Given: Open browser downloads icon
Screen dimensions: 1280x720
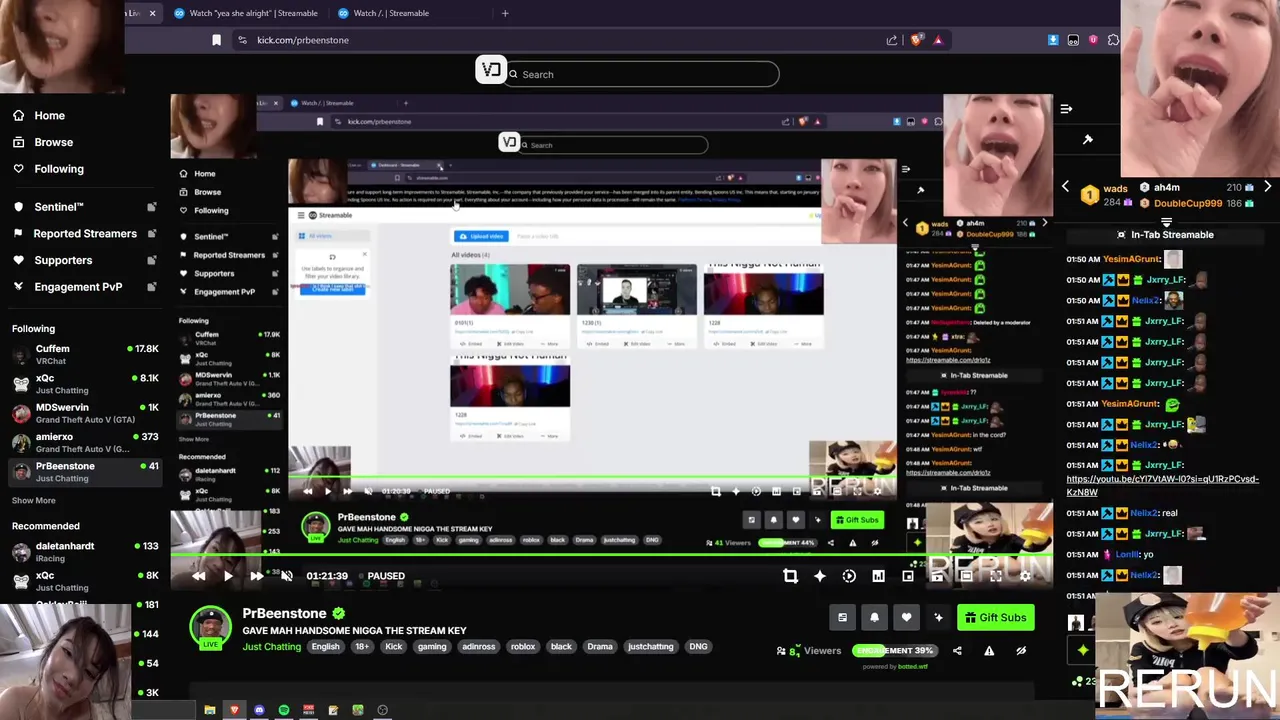Looking at the screenshot, I should tap(1053, 40).
